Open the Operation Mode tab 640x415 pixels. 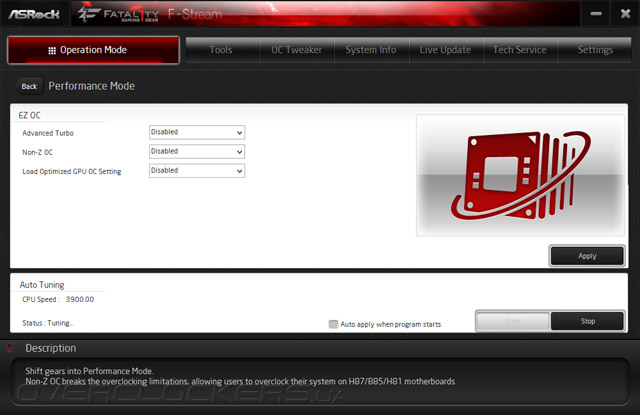[x=93, y=50]
